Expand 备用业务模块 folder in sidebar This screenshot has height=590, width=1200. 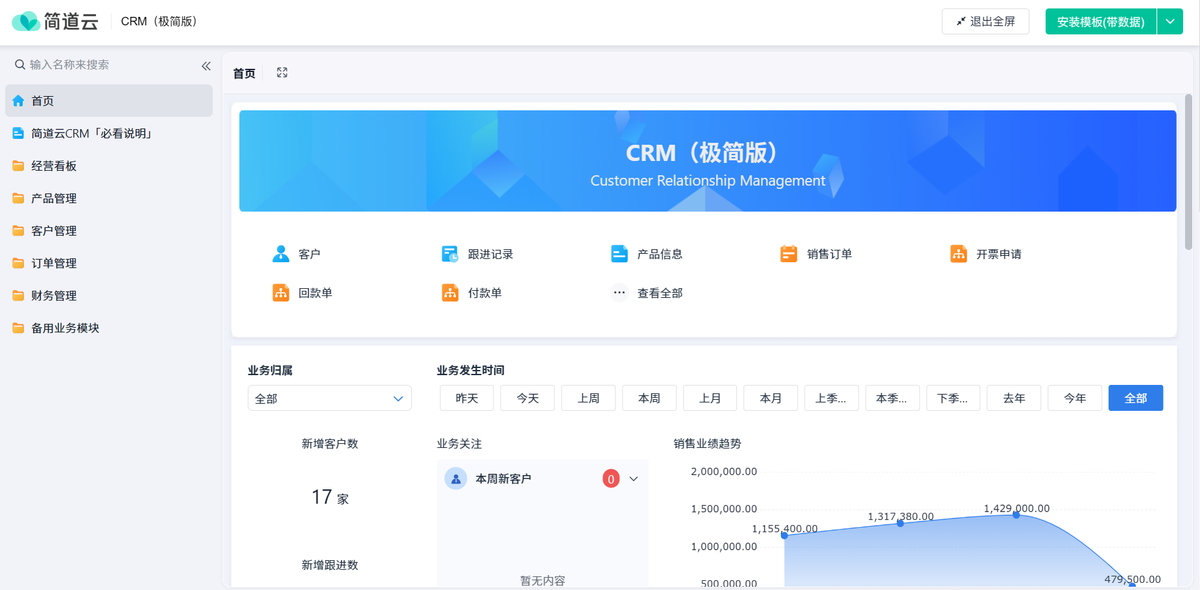coord(109,328)
